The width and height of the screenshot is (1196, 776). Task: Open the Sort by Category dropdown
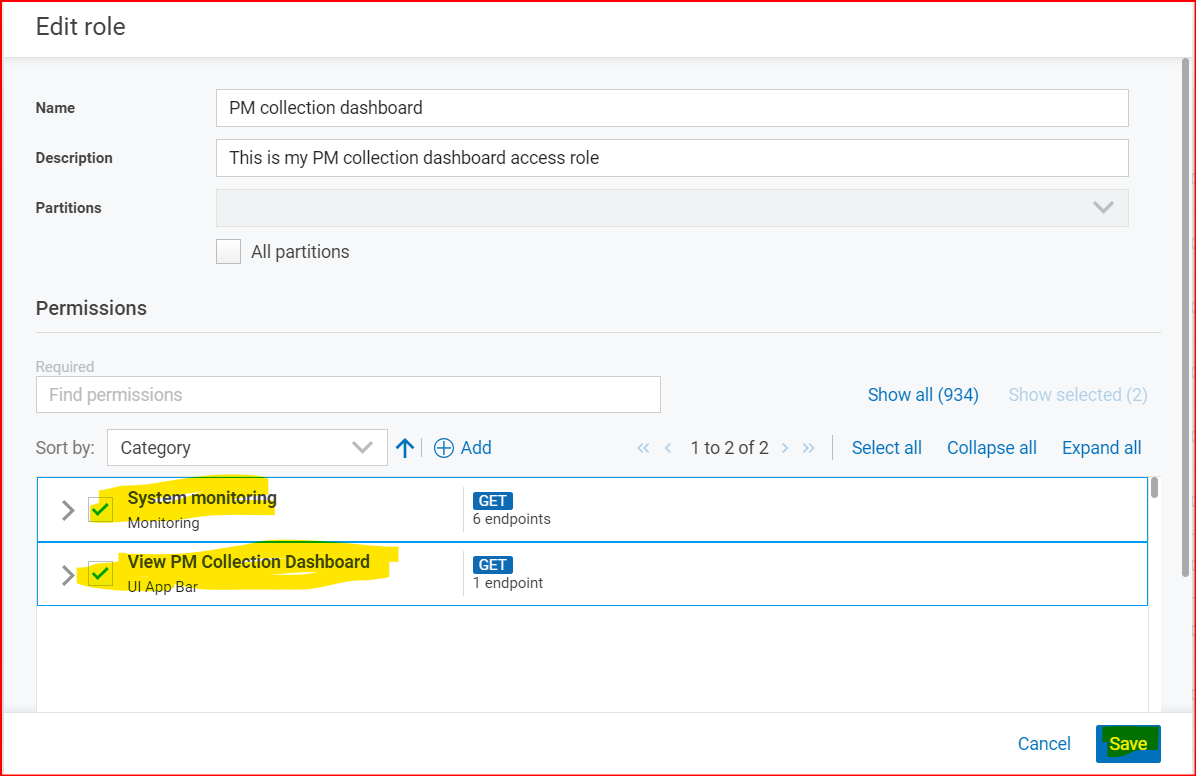click(247, 448)
